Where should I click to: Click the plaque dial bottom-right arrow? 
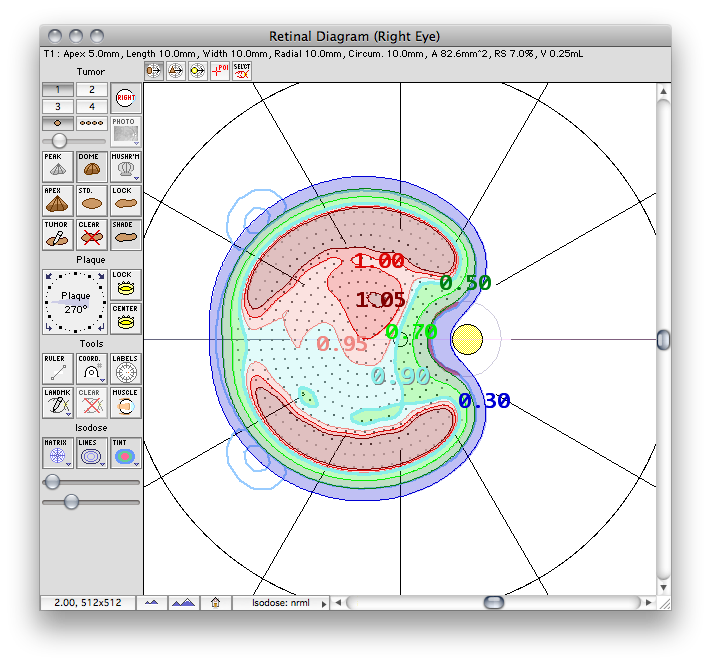(x=101, y=327)
